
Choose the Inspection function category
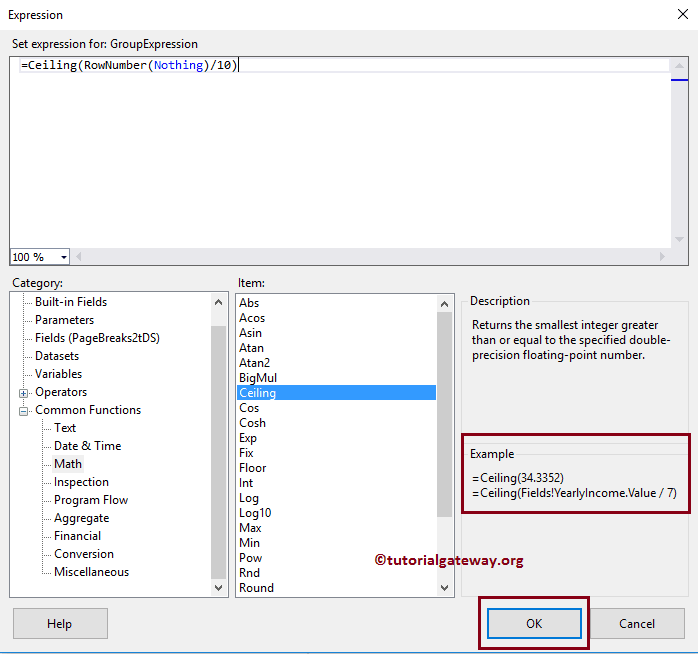[x=81, y=482]
